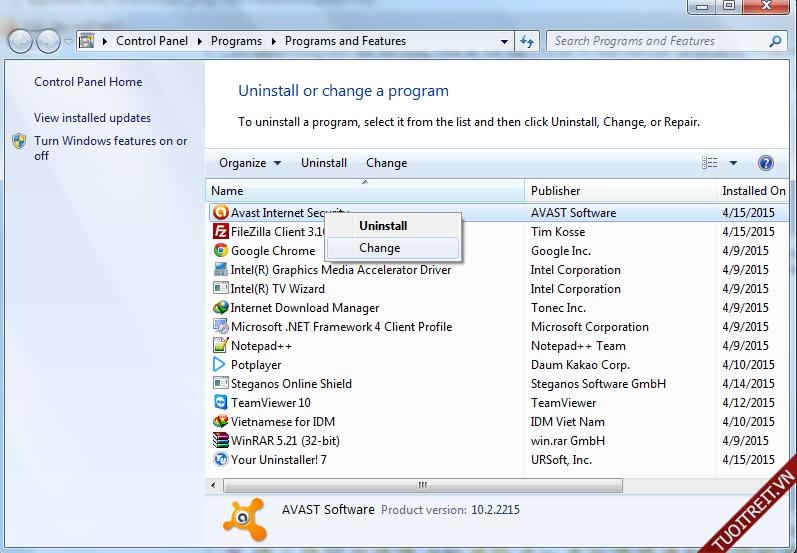The height and width of the screenshot is (553, 797).
Task: Click the Notepad++ program icon
Action: [221, 346]
